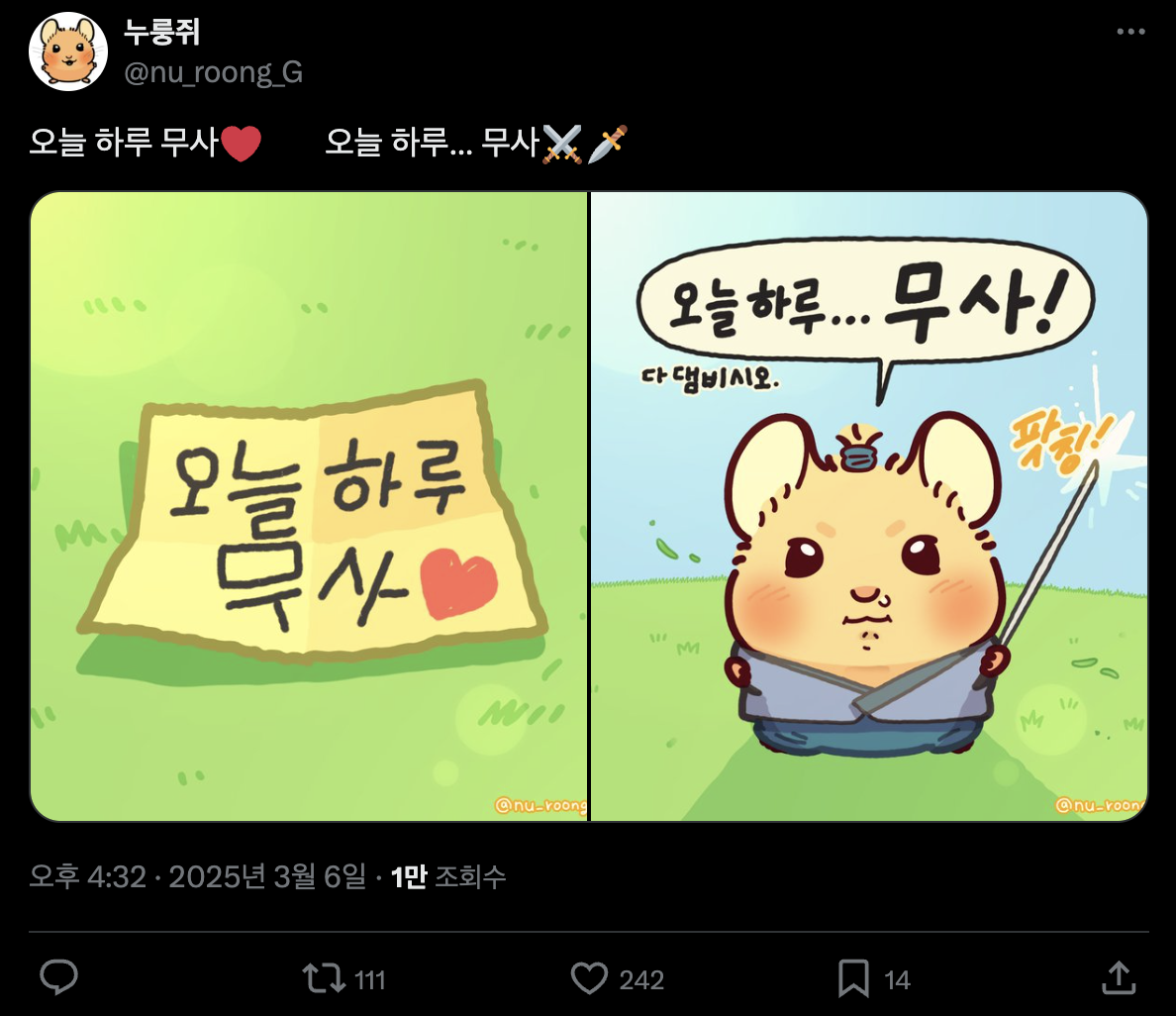The height and width of the screenshot is (1016, 1176).
Task: Click the crossed swords emoji in tweet
Action: 562,144
